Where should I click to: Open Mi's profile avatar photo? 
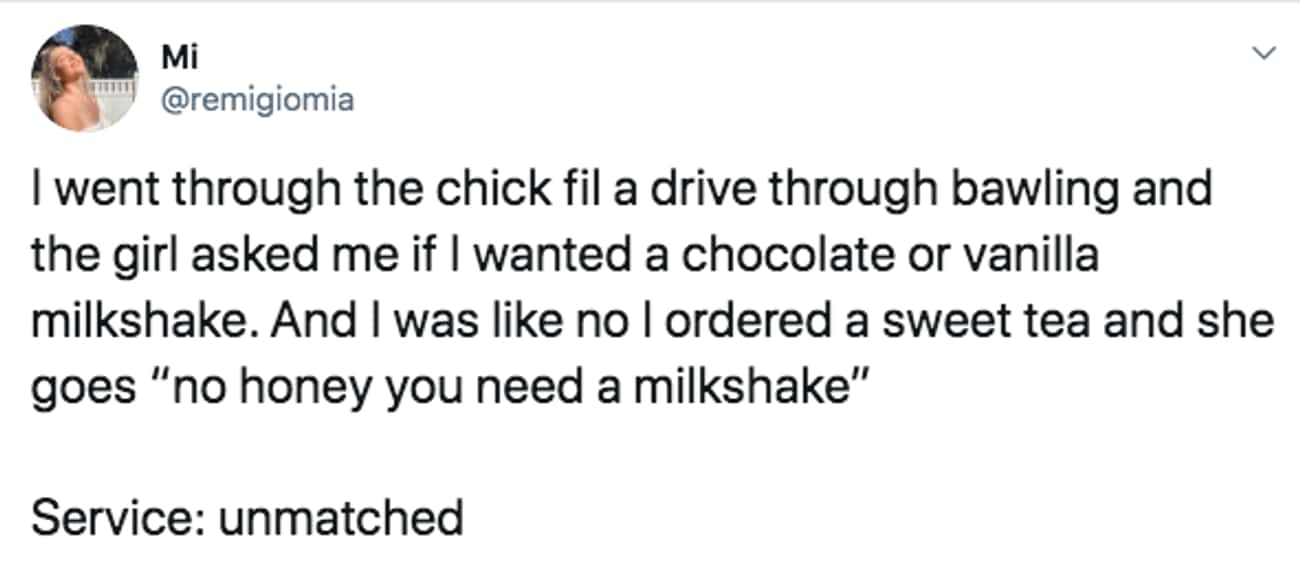pyautogui.click(x=85, y=78)
